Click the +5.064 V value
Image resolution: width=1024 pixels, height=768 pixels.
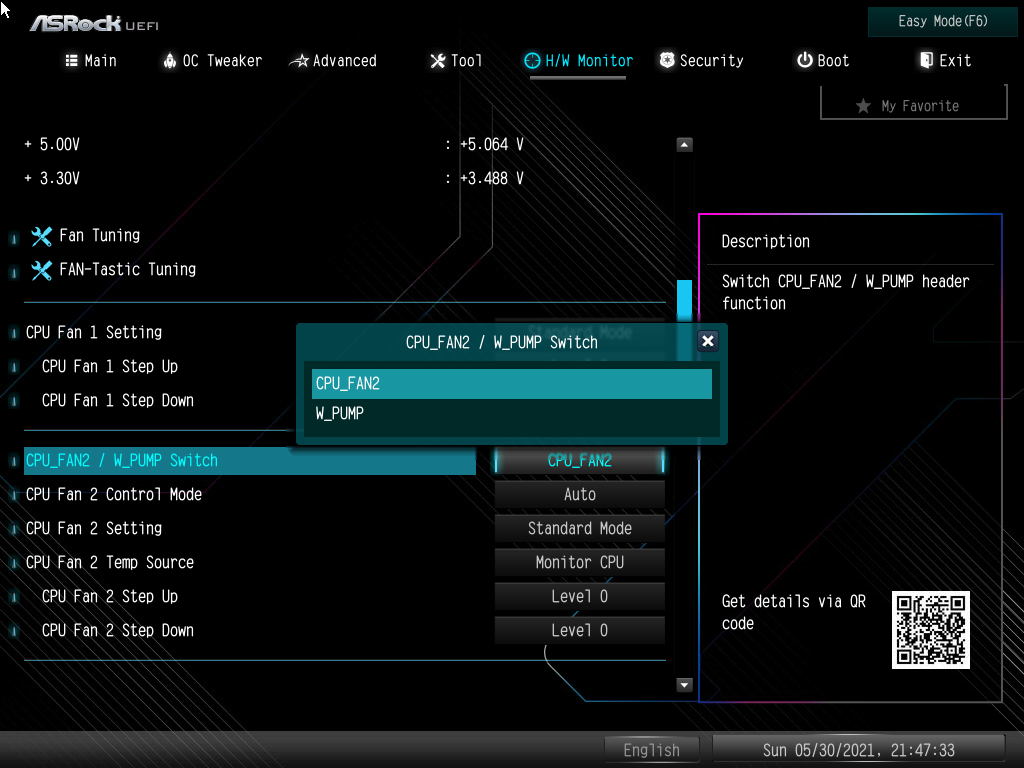[492, 144]
